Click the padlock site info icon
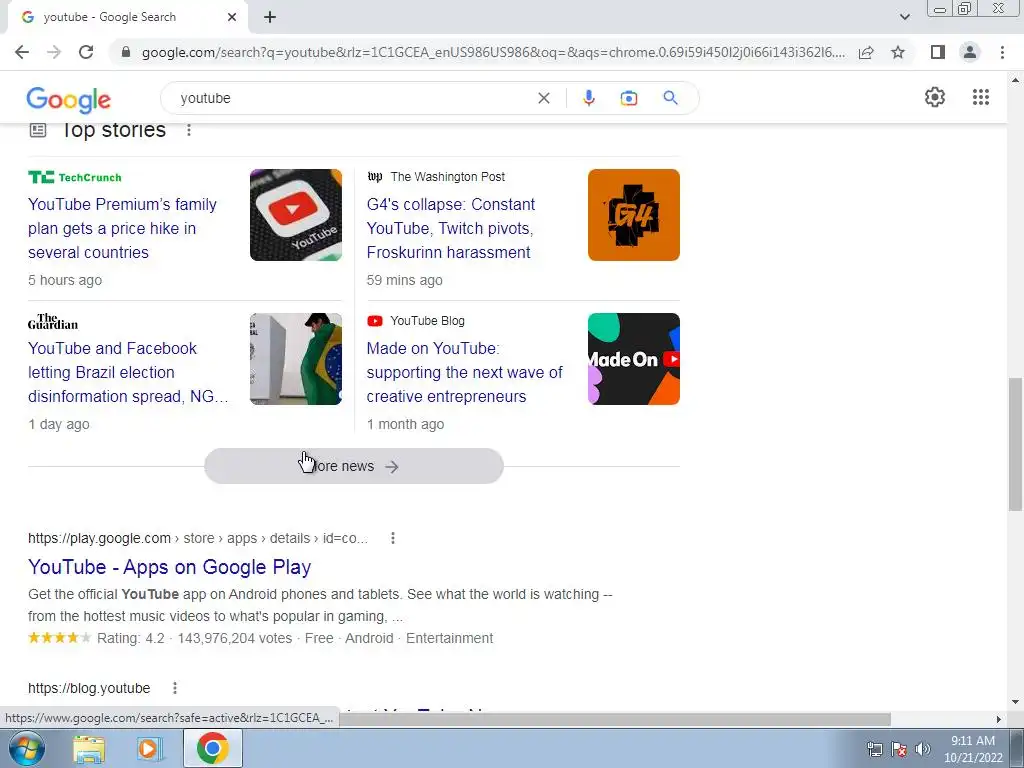 [x=126, y=52]
